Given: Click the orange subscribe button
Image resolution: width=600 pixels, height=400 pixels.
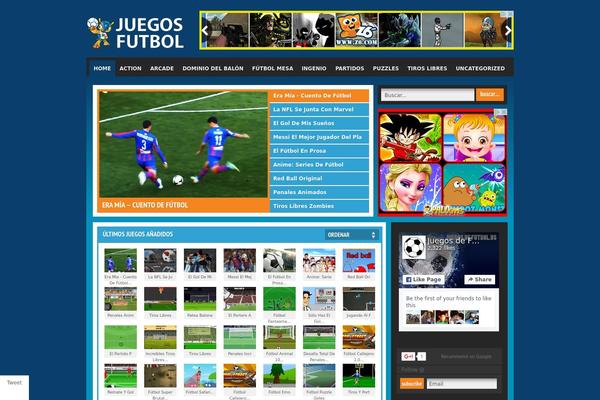Looking at the screenshot, I should 412,384.
